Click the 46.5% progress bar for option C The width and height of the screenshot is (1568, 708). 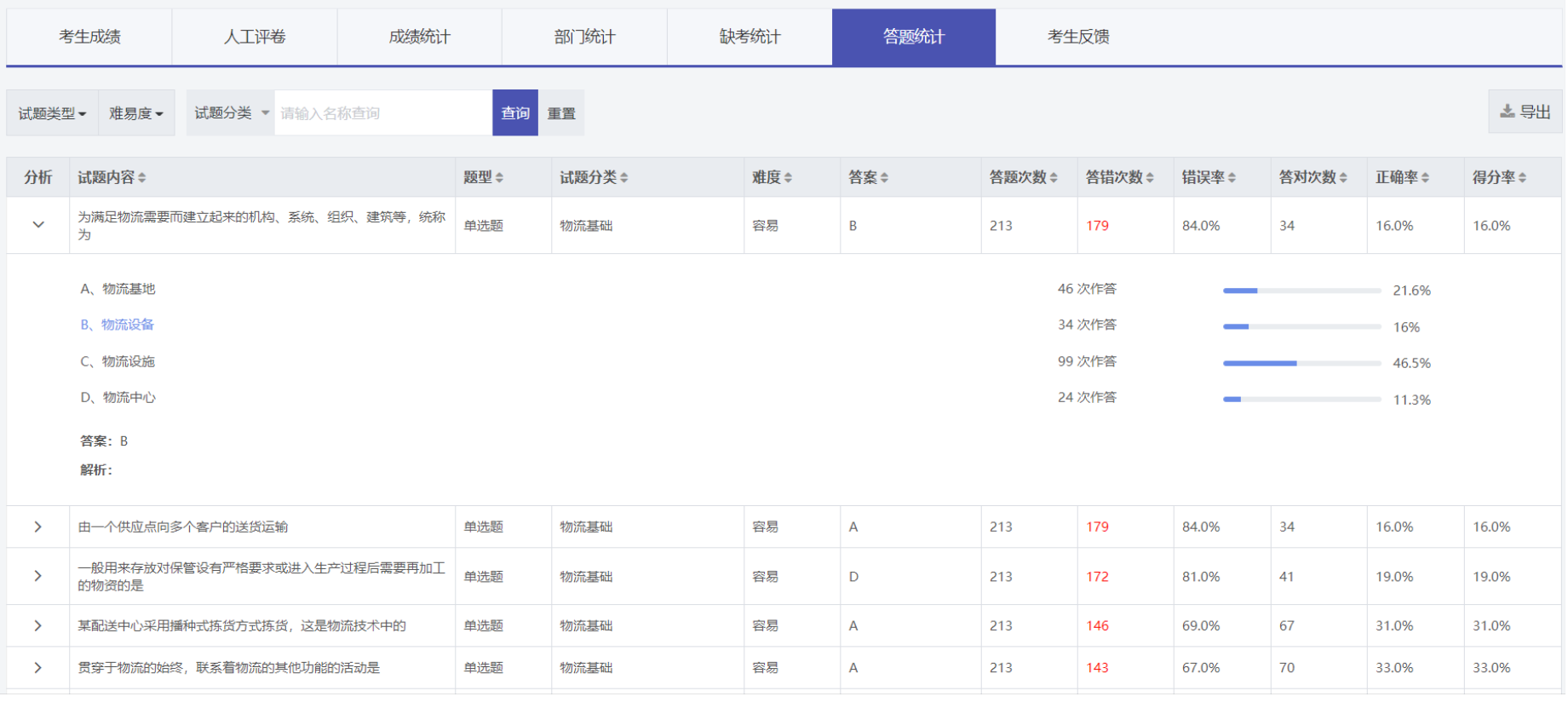[x=1302, y=363]
